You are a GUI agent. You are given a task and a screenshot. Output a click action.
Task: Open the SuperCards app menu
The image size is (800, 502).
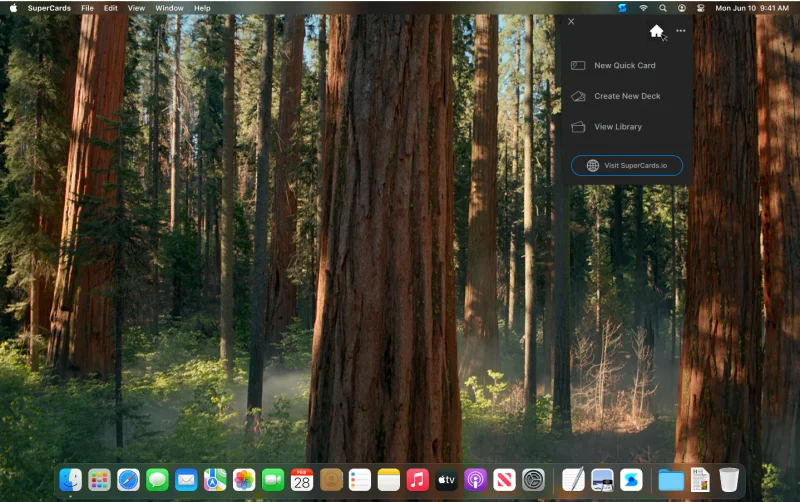point(49,8)
